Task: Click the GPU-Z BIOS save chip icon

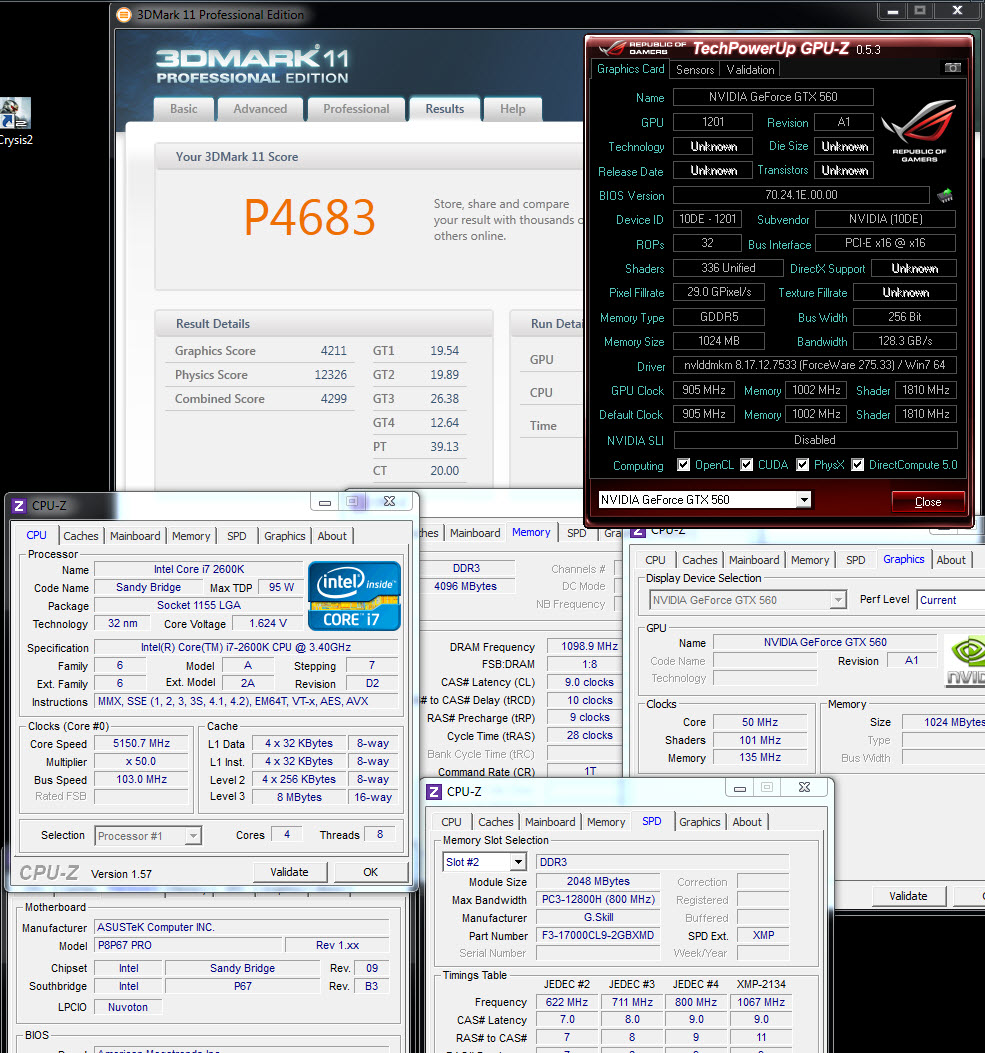Action: coord(945,195)
